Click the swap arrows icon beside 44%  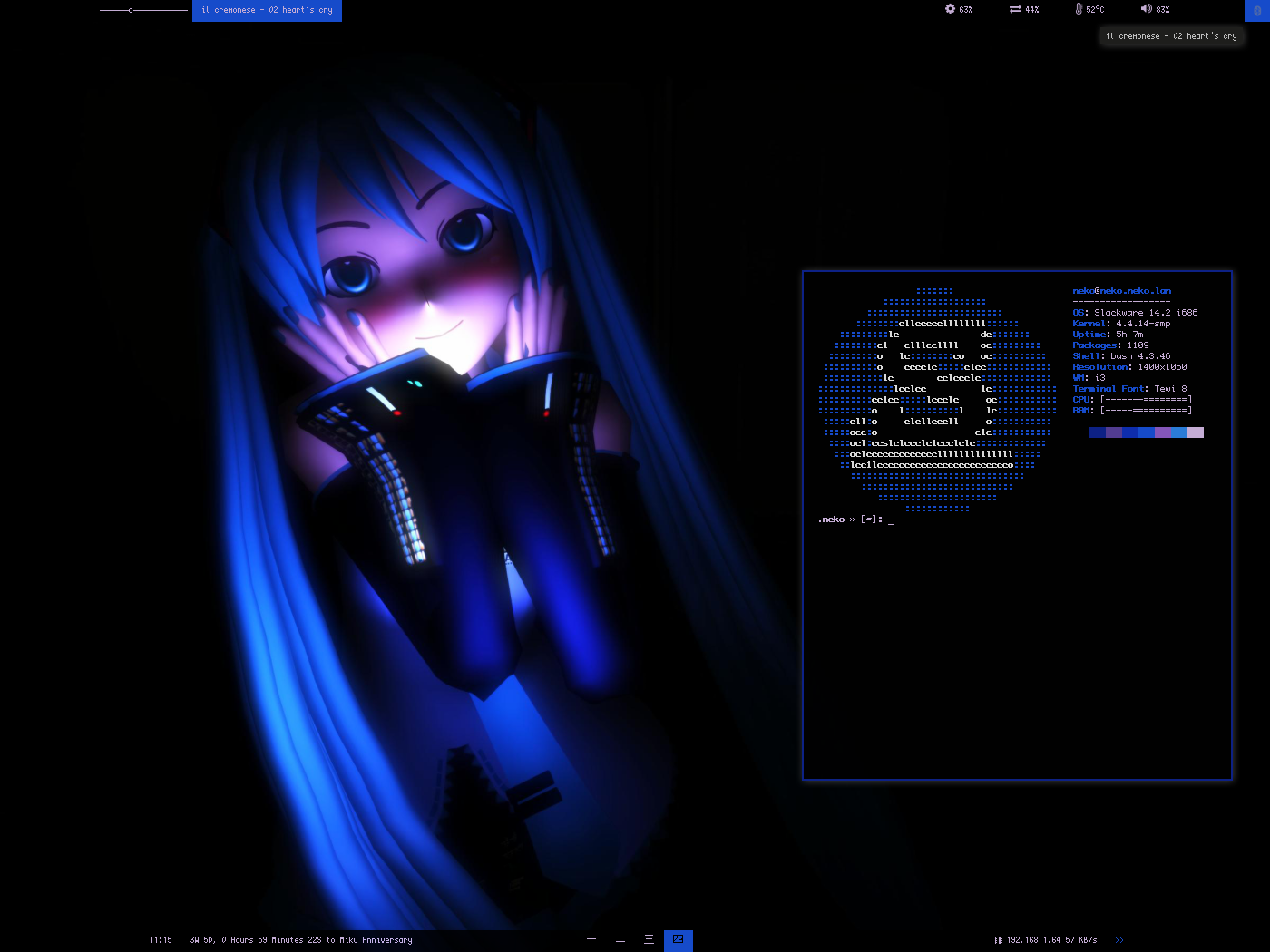(x=1015, y=9)
